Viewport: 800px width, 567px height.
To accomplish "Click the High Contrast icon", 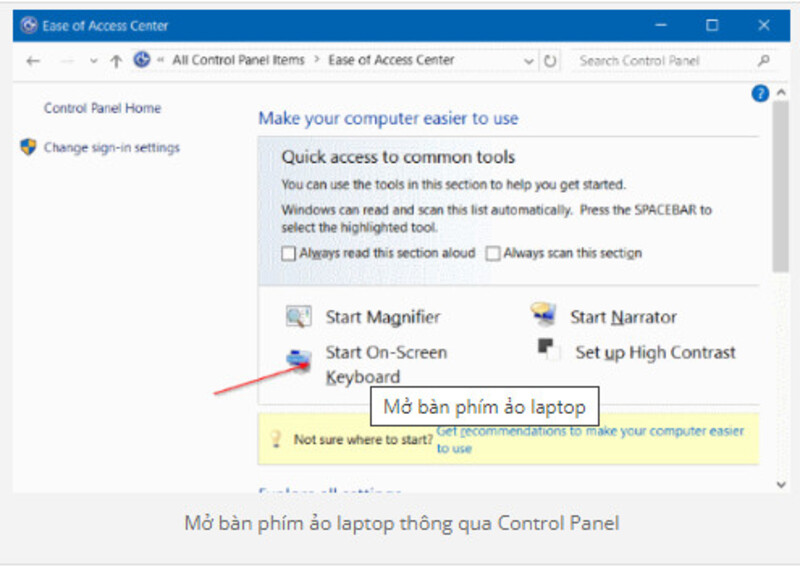I will click(x=548, y=349).
